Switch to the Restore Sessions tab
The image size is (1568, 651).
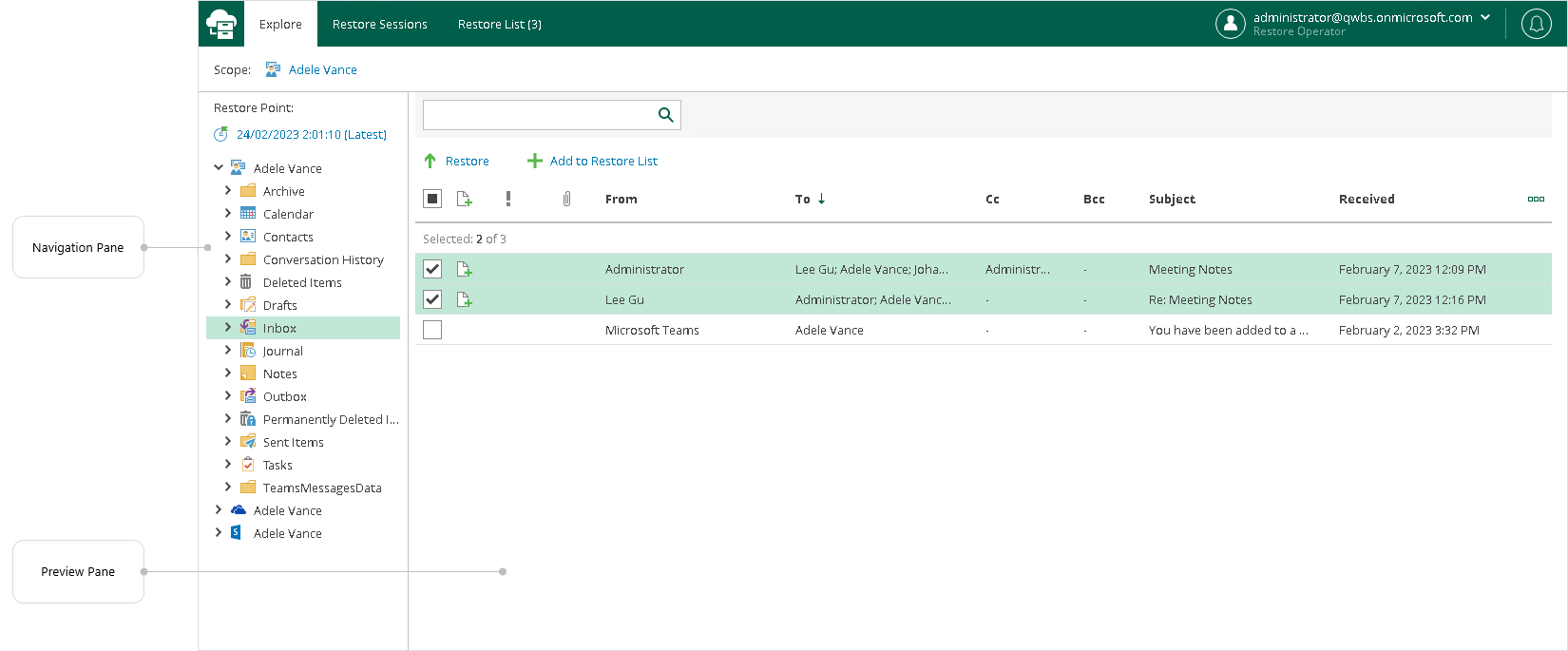[379, 25]
